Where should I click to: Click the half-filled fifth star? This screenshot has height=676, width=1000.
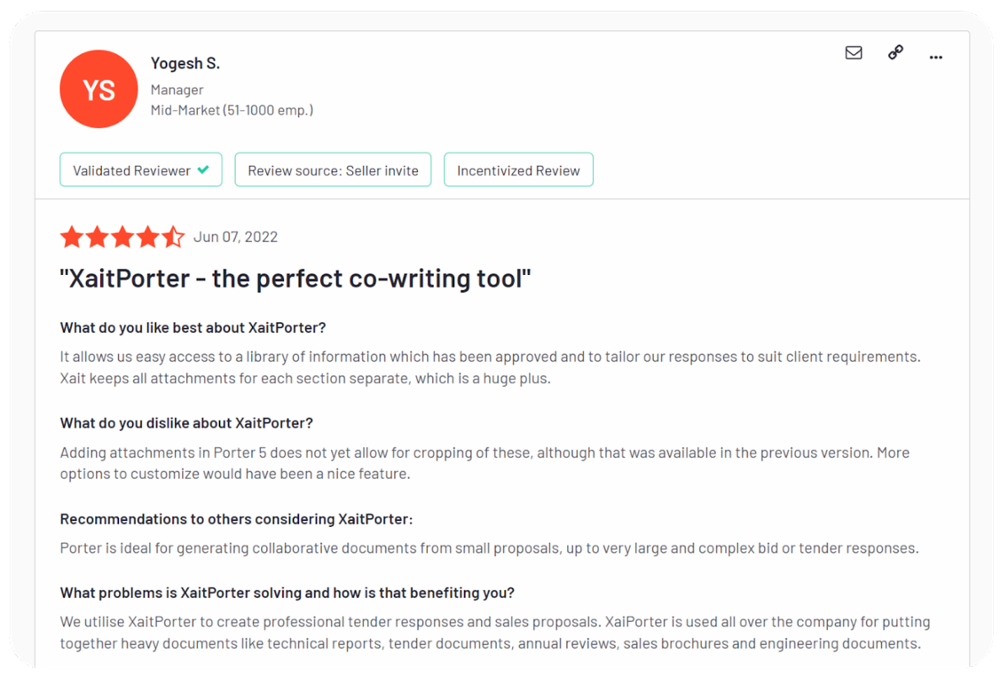point(173,237)
